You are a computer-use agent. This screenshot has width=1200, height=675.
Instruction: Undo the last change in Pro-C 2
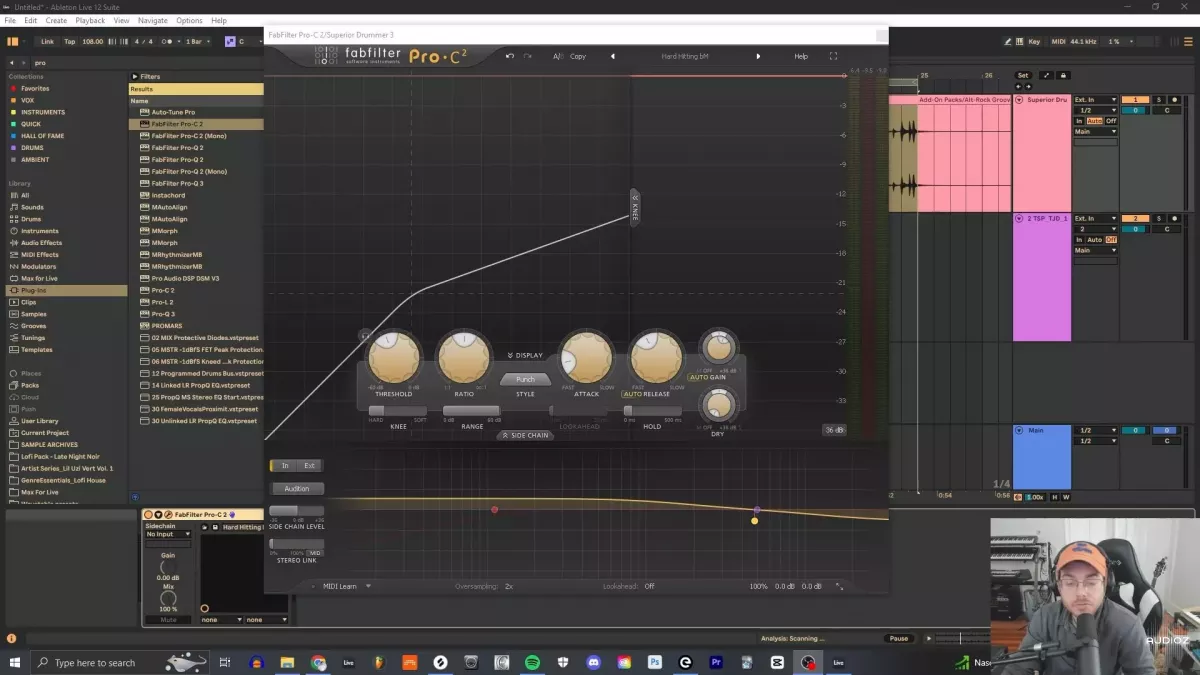[510, 56]
